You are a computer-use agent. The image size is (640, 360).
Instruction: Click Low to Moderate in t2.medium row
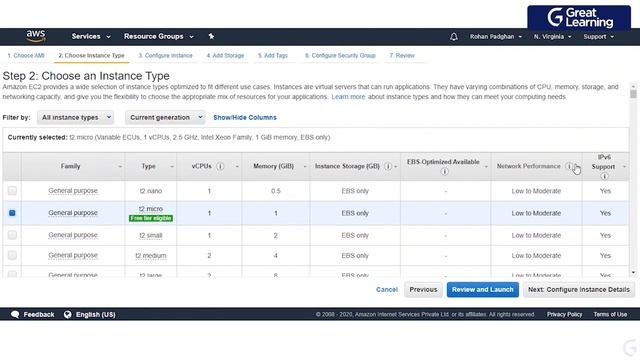(536, 256)
